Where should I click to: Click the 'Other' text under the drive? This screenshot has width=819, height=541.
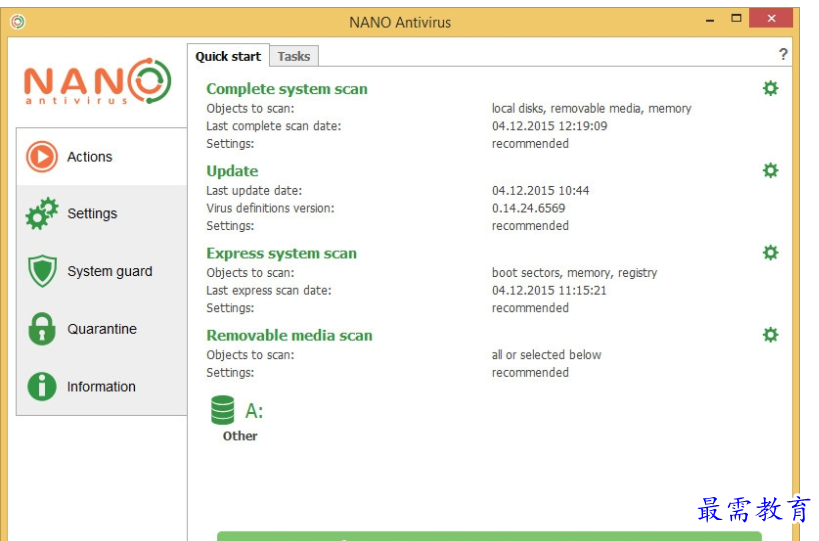click(240, 436)
